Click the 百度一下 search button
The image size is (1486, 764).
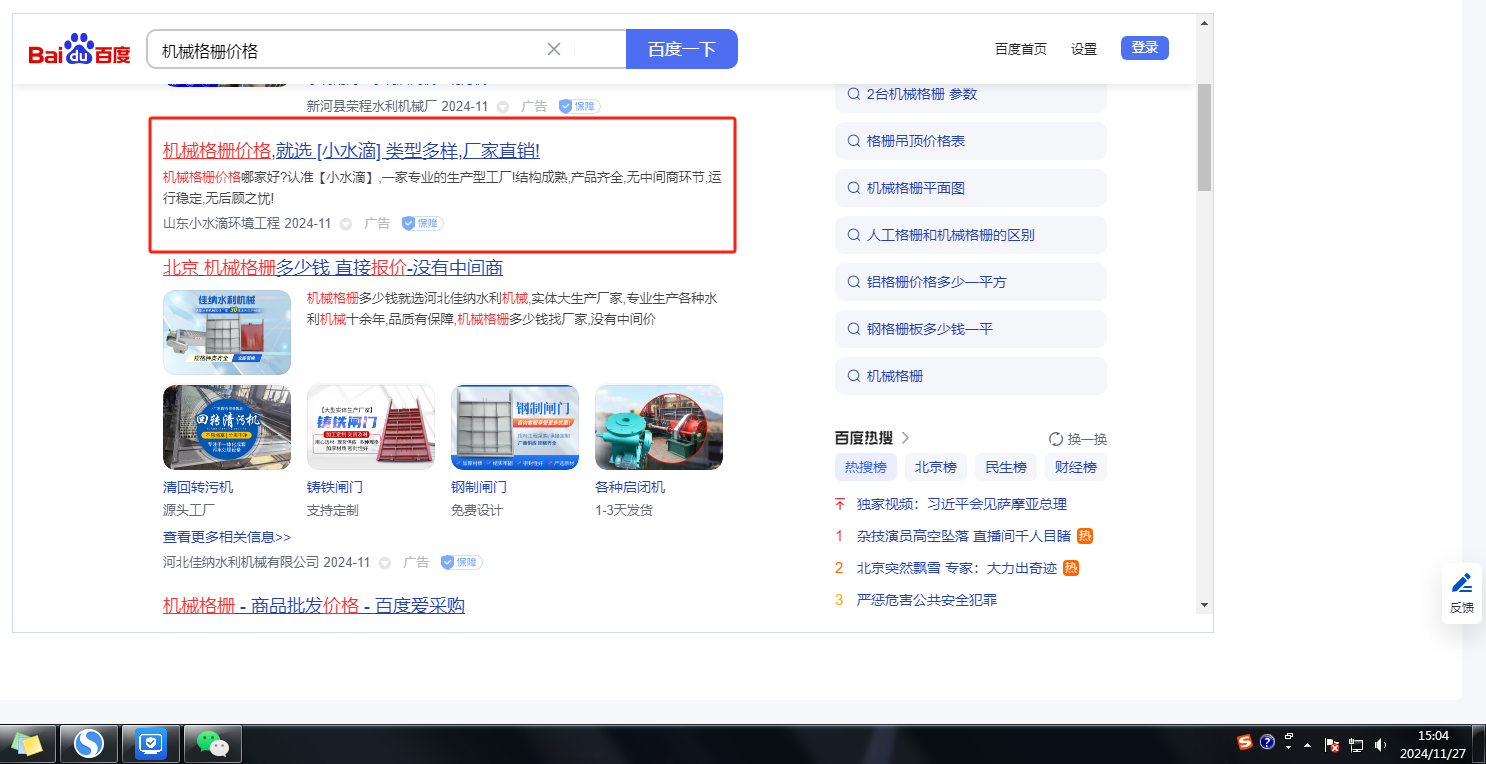682,49
